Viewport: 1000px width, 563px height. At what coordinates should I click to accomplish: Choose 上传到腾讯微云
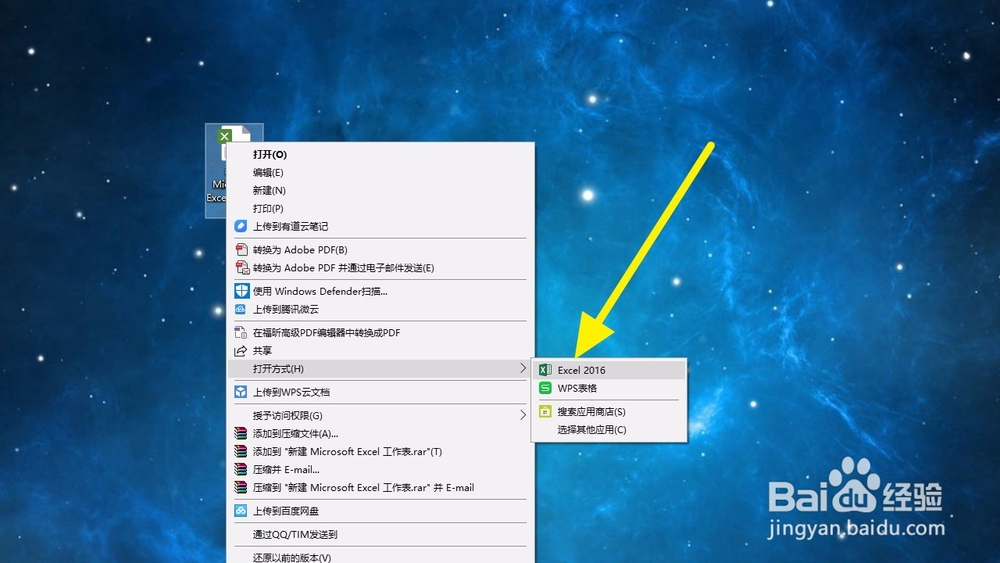tap(380, 309)
